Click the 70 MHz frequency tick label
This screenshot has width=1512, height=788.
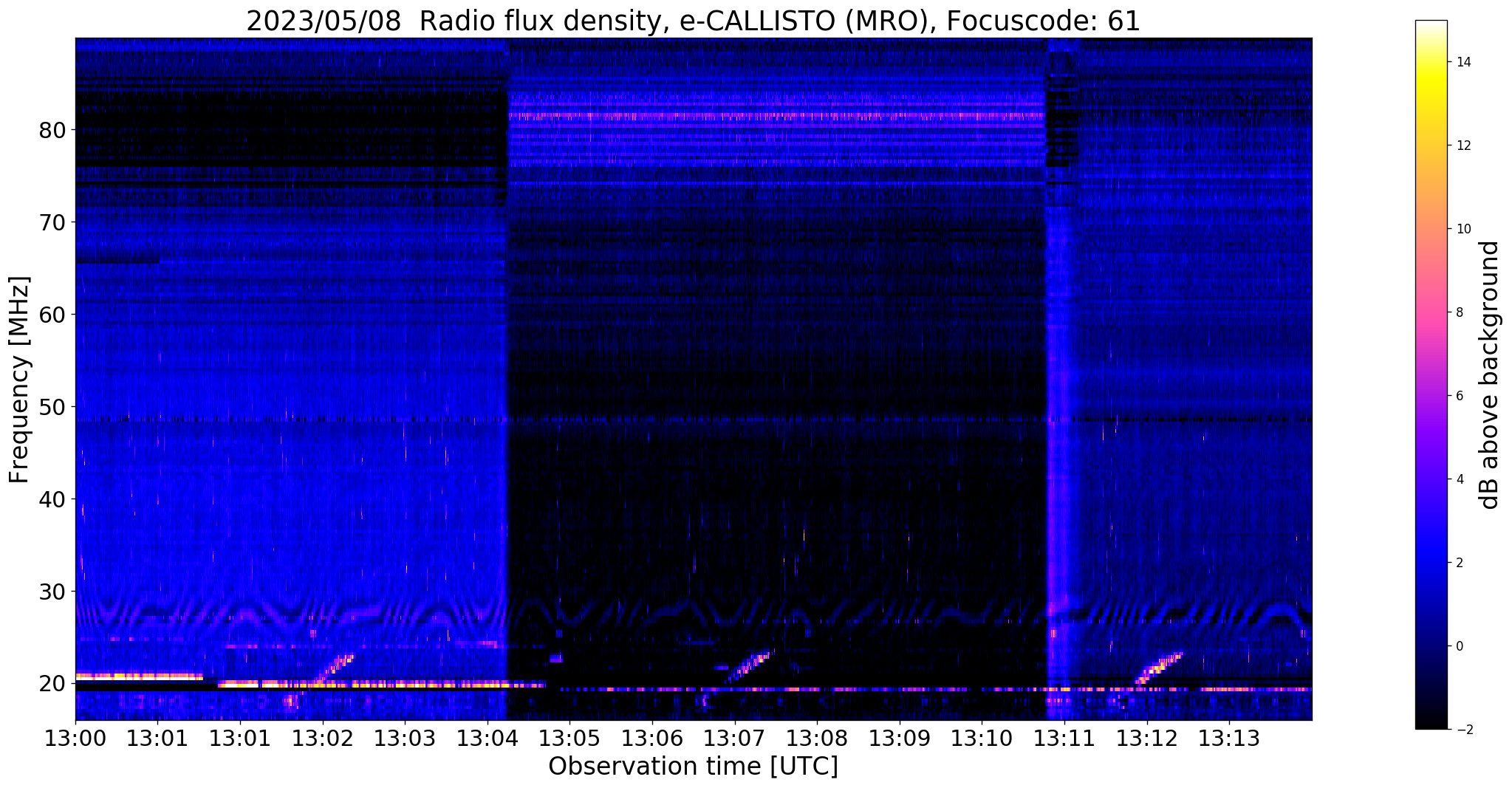coord(52,222)
